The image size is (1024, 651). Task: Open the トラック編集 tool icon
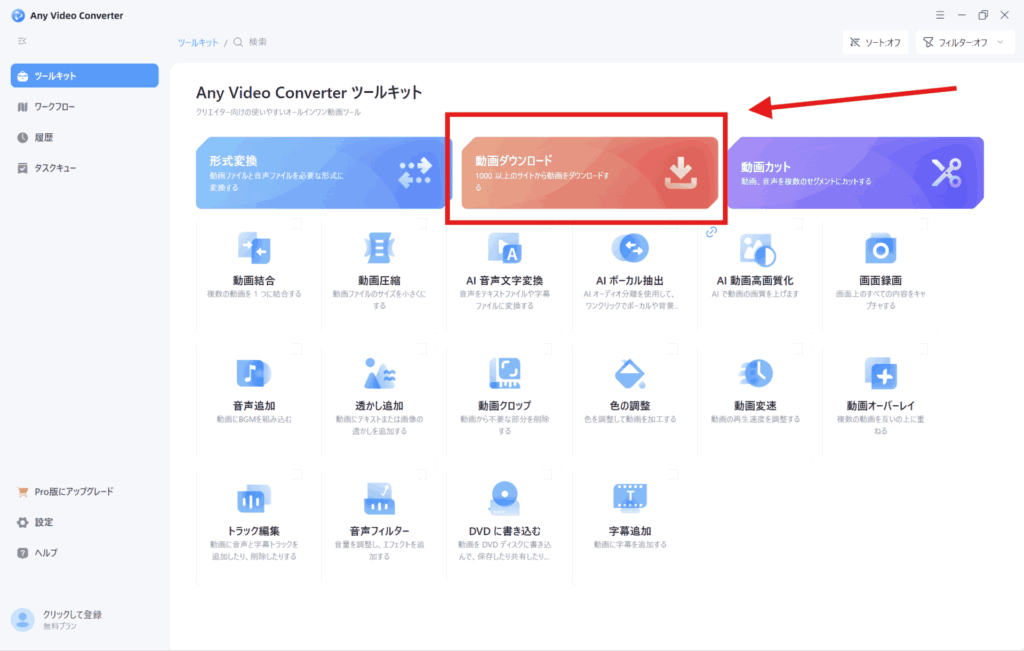click(253, 500)
